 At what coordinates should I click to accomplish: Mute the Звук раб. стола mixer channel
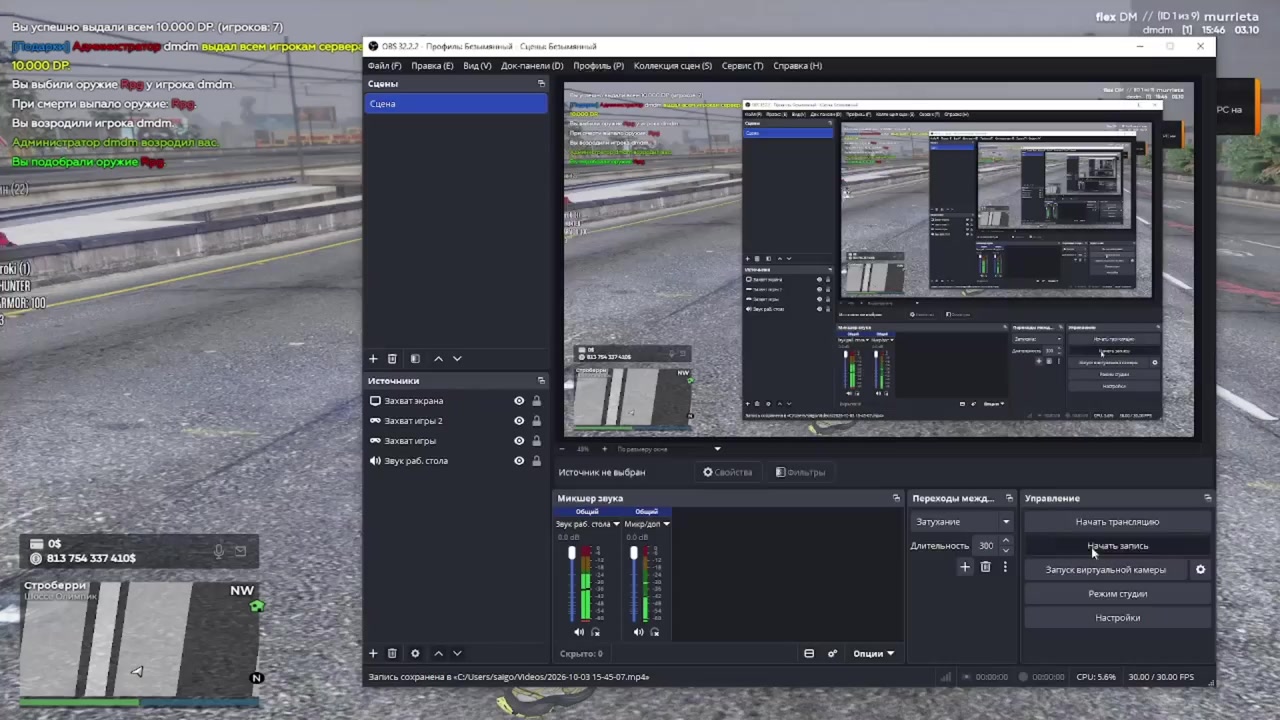coord(579,632)
